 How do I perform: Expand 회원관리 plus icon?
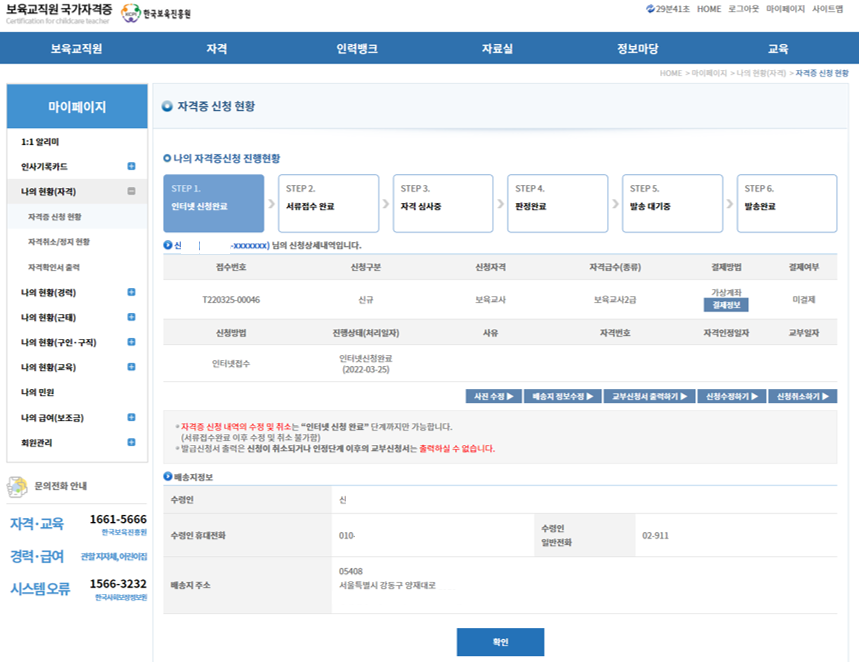coord(131,442)
